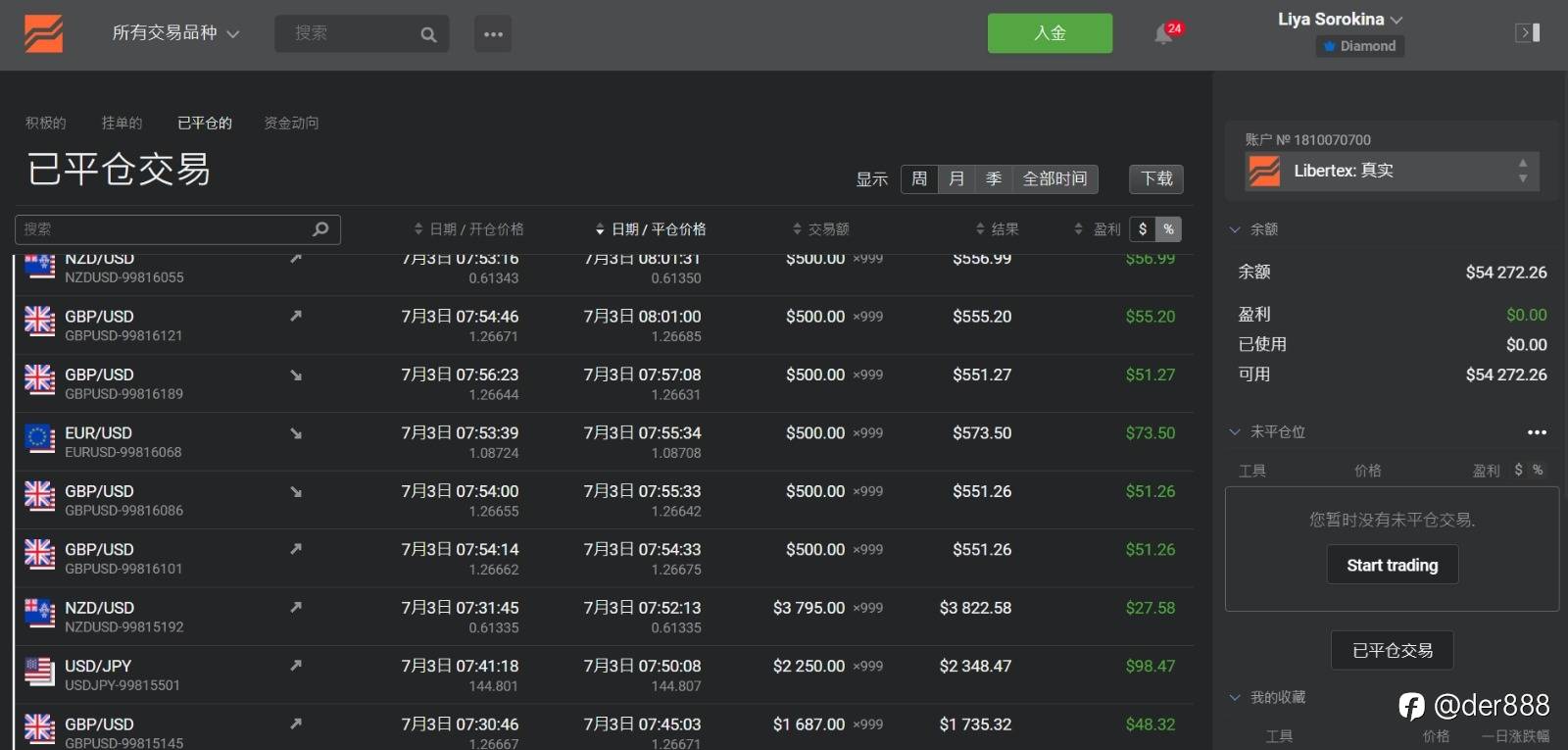Click the USD/JPY flag icon
This screenshot has width=1568, height=750.
39,673
